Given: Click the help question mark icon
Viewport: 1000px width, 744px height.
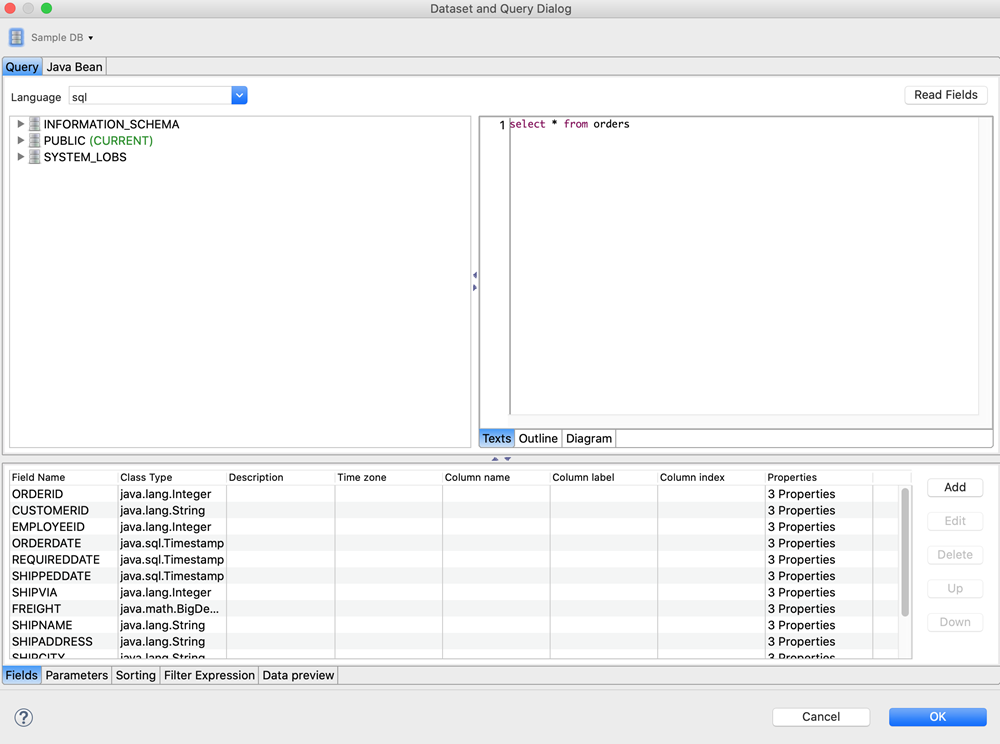Looking at the screenshot, I should click(24, 718).
